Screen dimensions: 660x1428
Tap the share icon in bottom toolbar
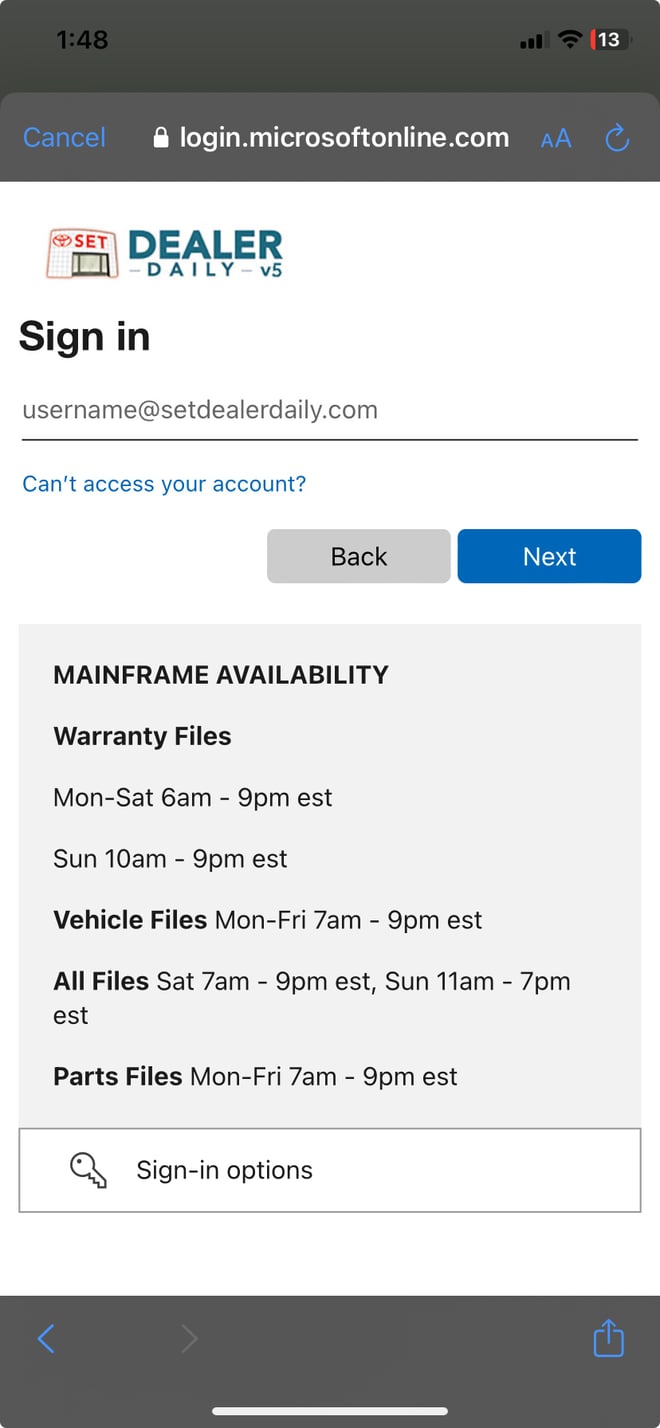tap(608, 1338)
